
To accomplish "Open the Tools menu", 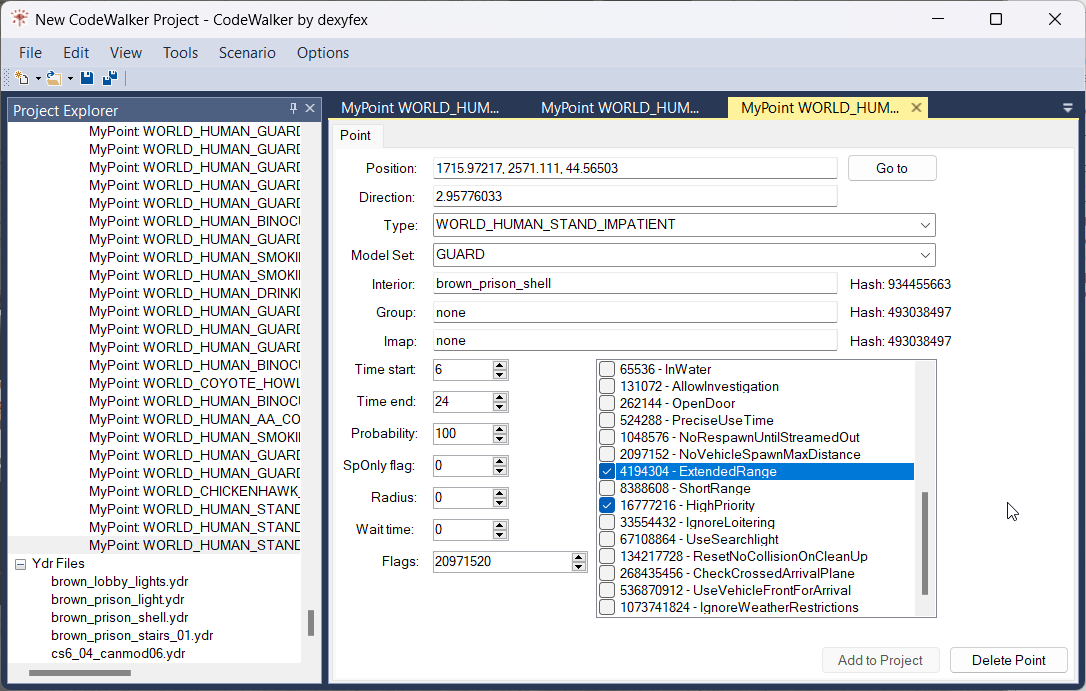I will [181, 53].
